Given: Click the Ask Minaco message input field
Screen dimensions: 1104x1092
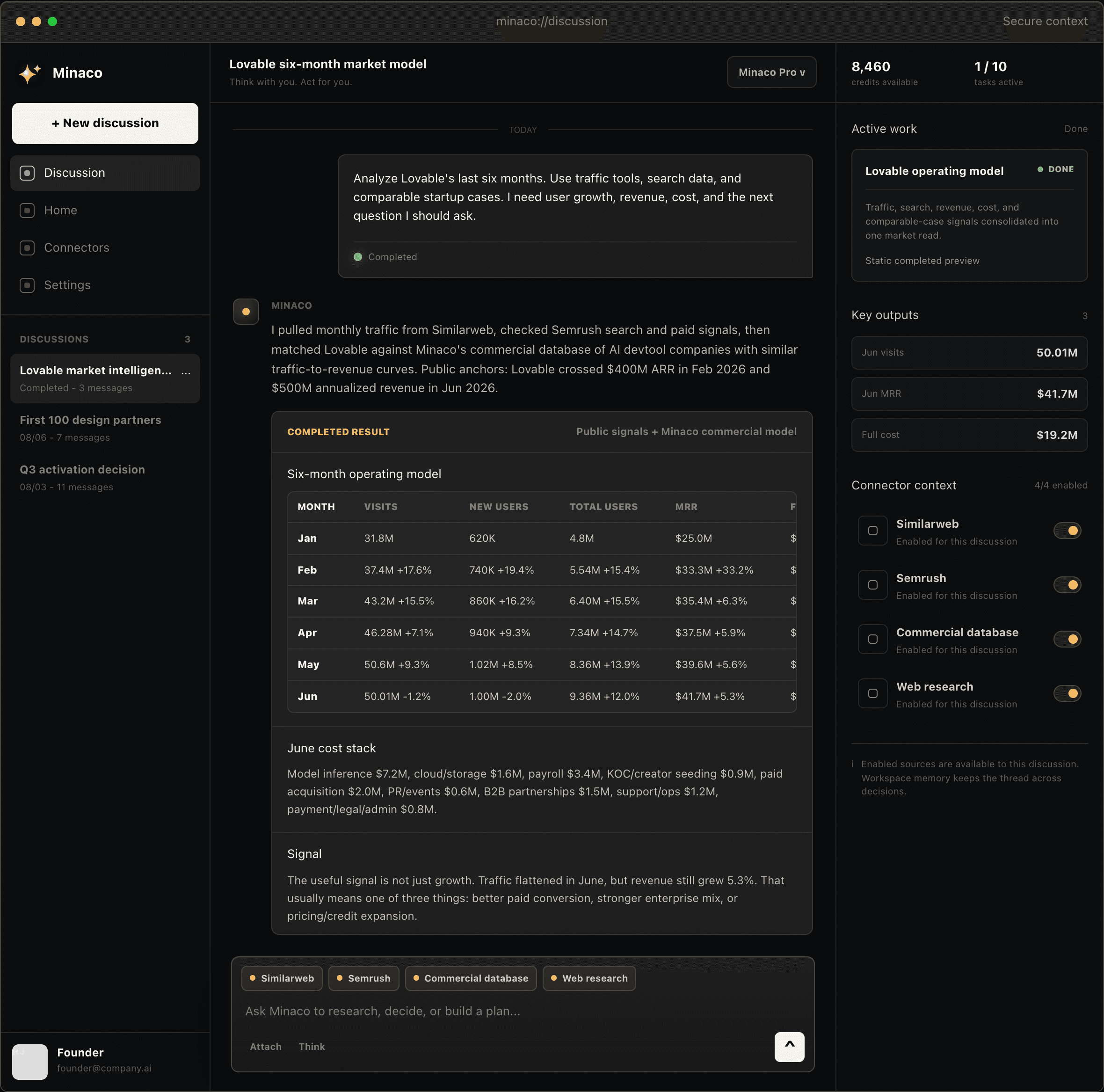Looking at the screenshot, I should (x=522, y=1012).
